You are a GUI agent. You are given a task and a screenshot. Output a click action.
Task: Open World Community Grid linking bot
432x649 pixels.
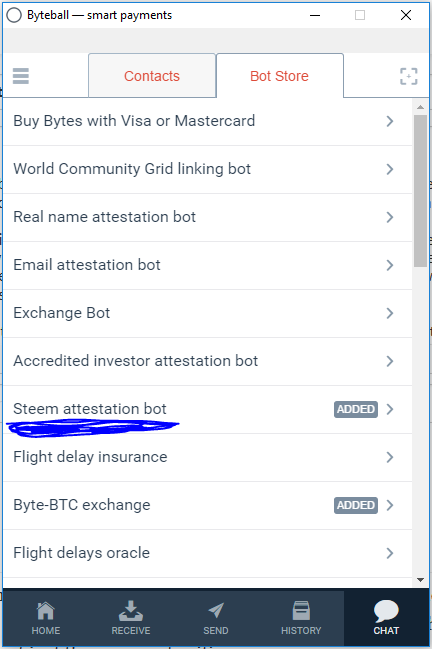point(208,169)
